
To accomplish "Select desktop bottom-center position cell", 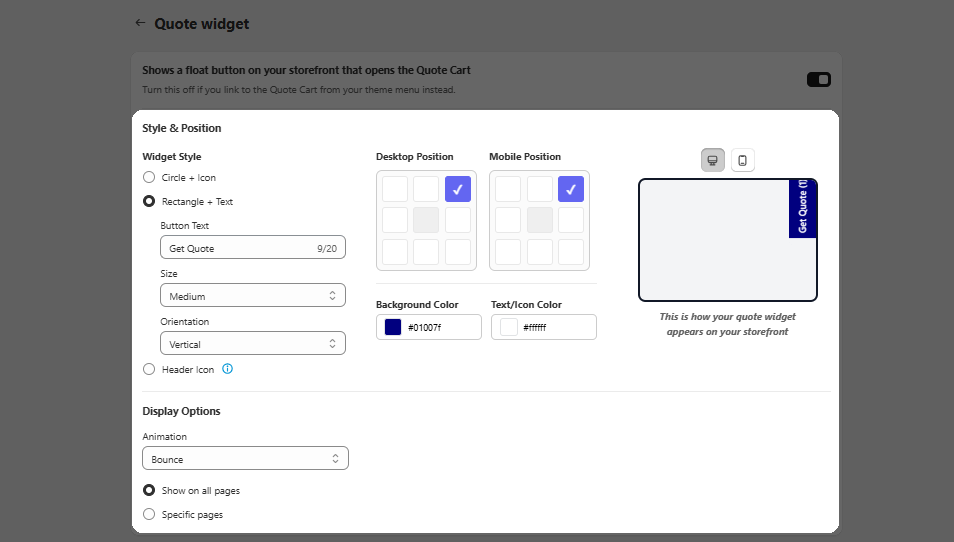I will click(426, 252).
